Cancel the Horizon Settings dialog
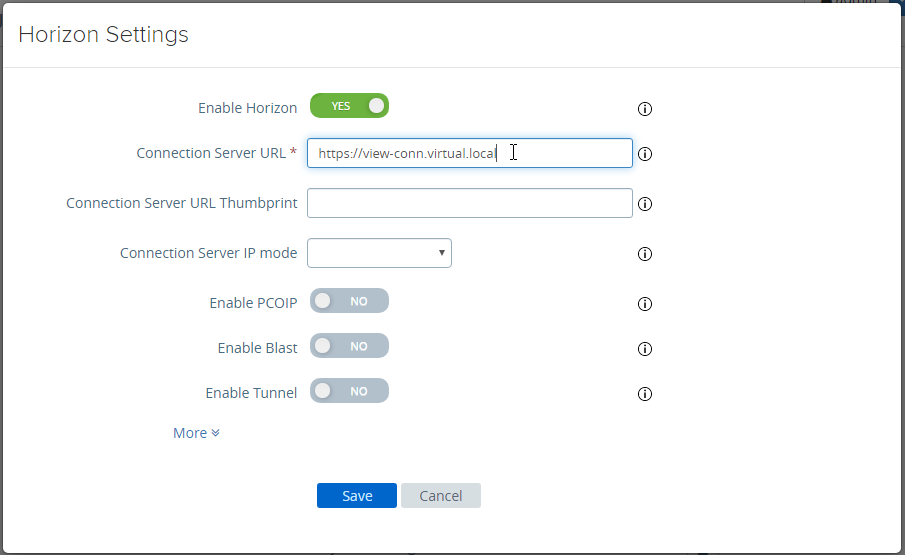This screenshot has height=555, width=905. (x=441, y=496)
